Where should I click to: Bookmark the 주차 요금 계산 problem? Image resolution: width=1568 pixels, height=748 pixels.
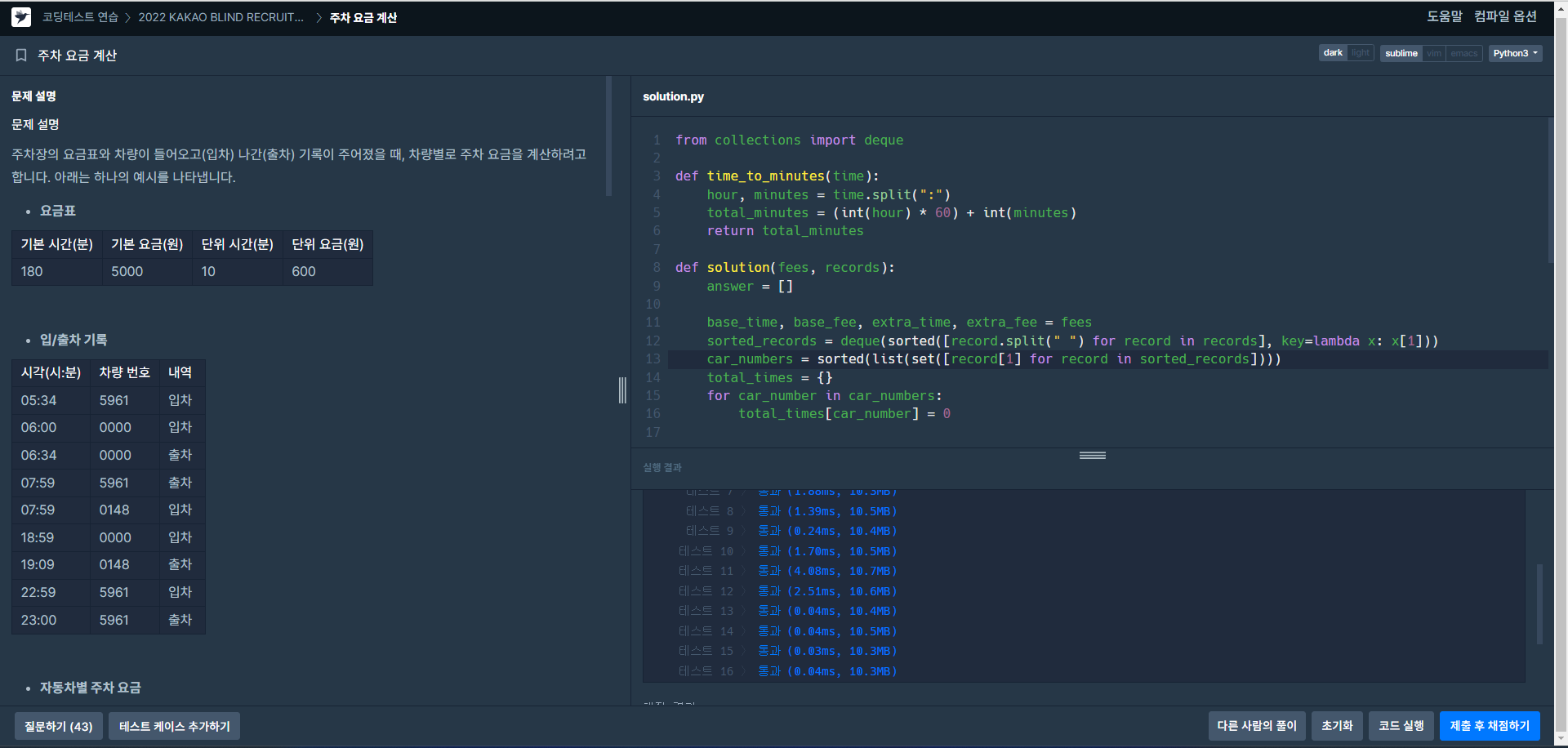click(21, 56)
